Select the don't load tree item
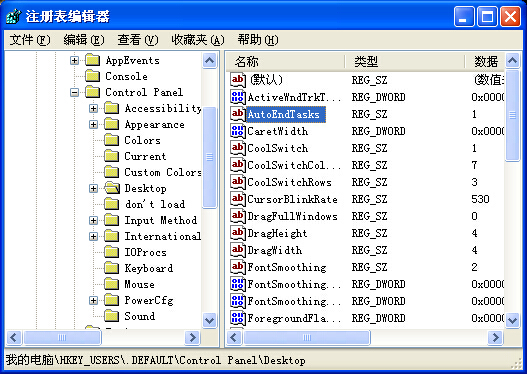The image size is (527, 374). 155,204
